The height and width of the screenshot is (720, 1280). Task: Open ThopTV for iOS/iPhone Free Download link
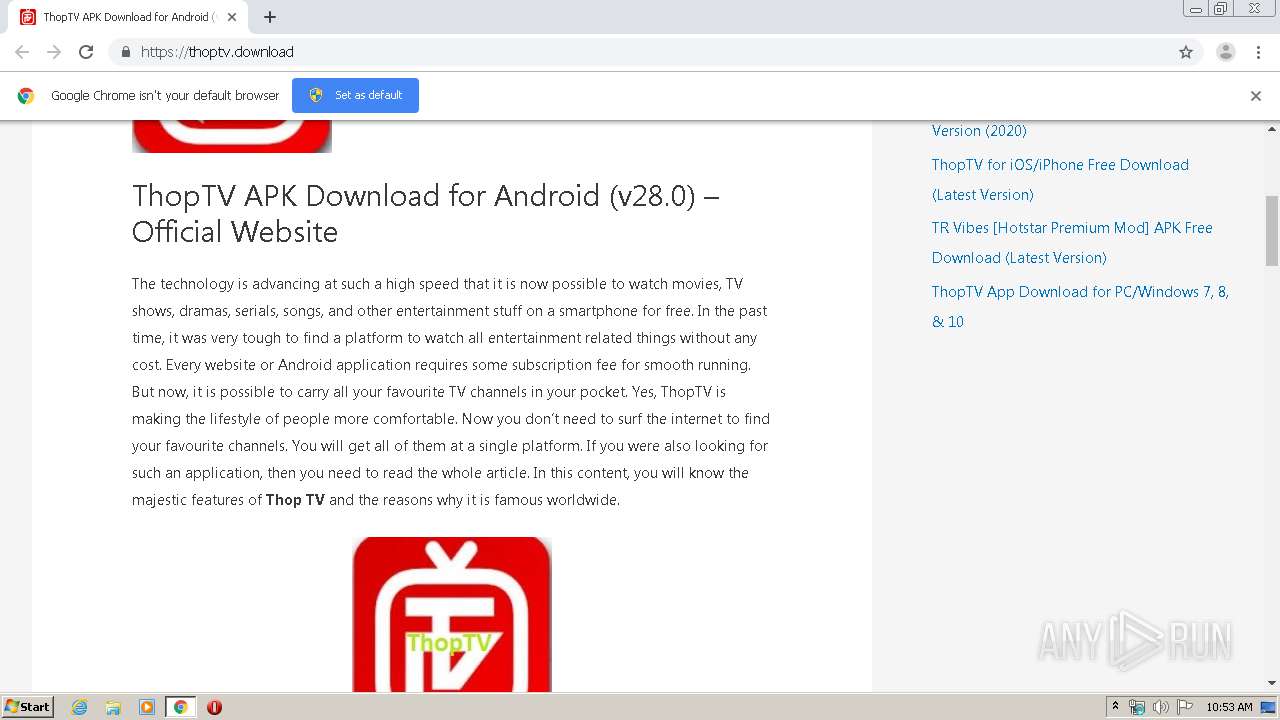click(x=1060, y=180)
